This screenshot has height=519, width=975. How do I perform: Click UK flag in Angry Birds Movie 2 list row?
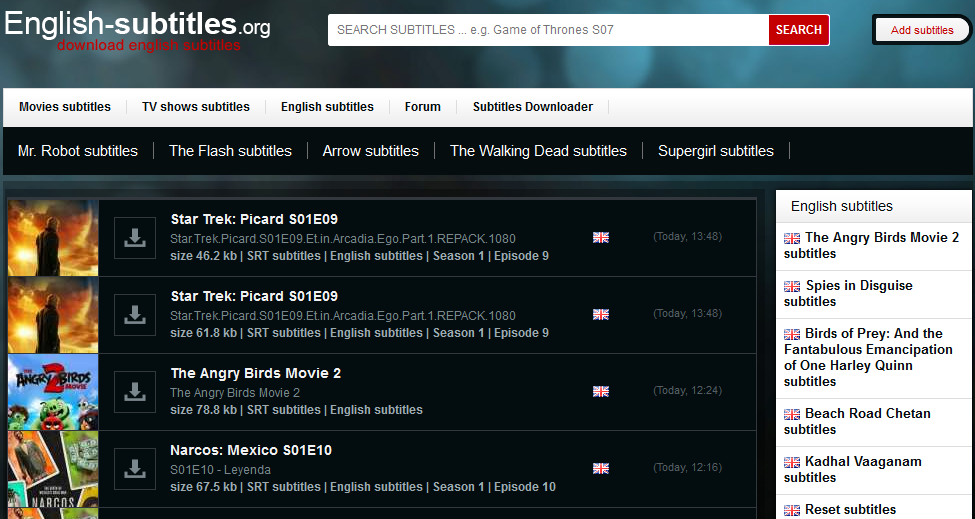(x=601, y=392)
